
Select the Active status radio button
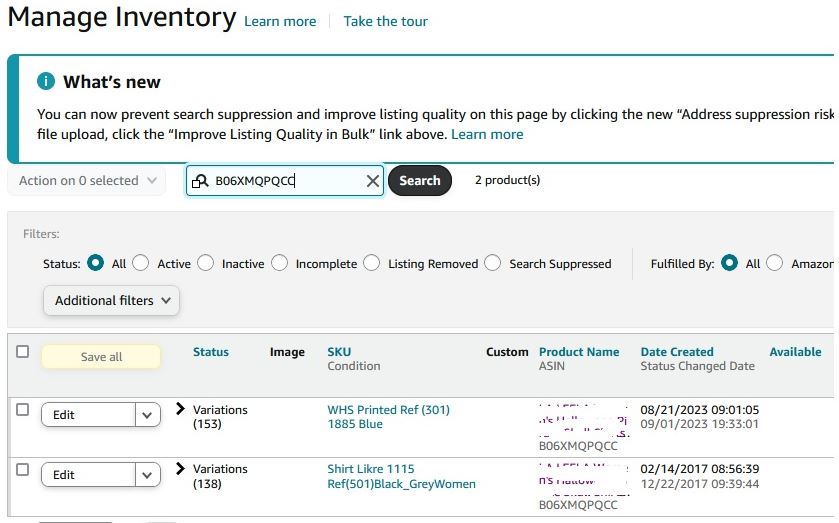pyautogui.click(x=141, y=263)
